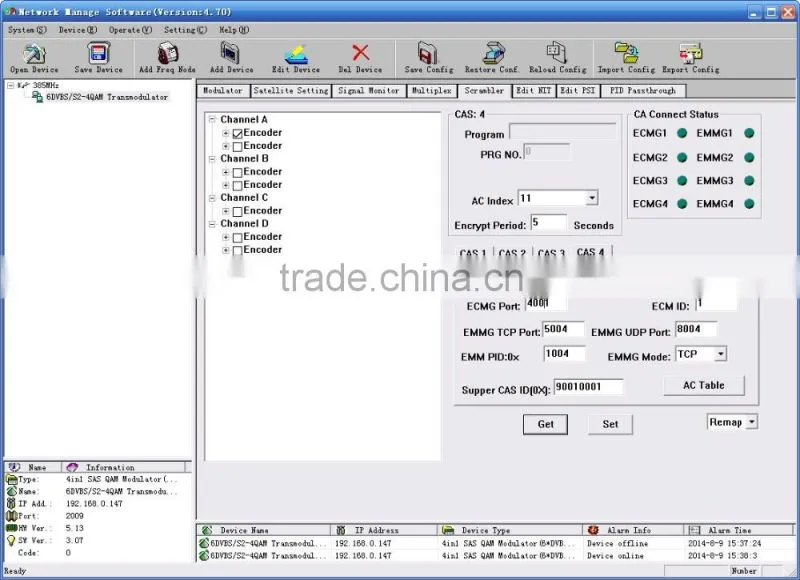This screenshot has width=800, height=580.
Task: Click the Restore Conf. toolbar icon
Action: [492, 58]
